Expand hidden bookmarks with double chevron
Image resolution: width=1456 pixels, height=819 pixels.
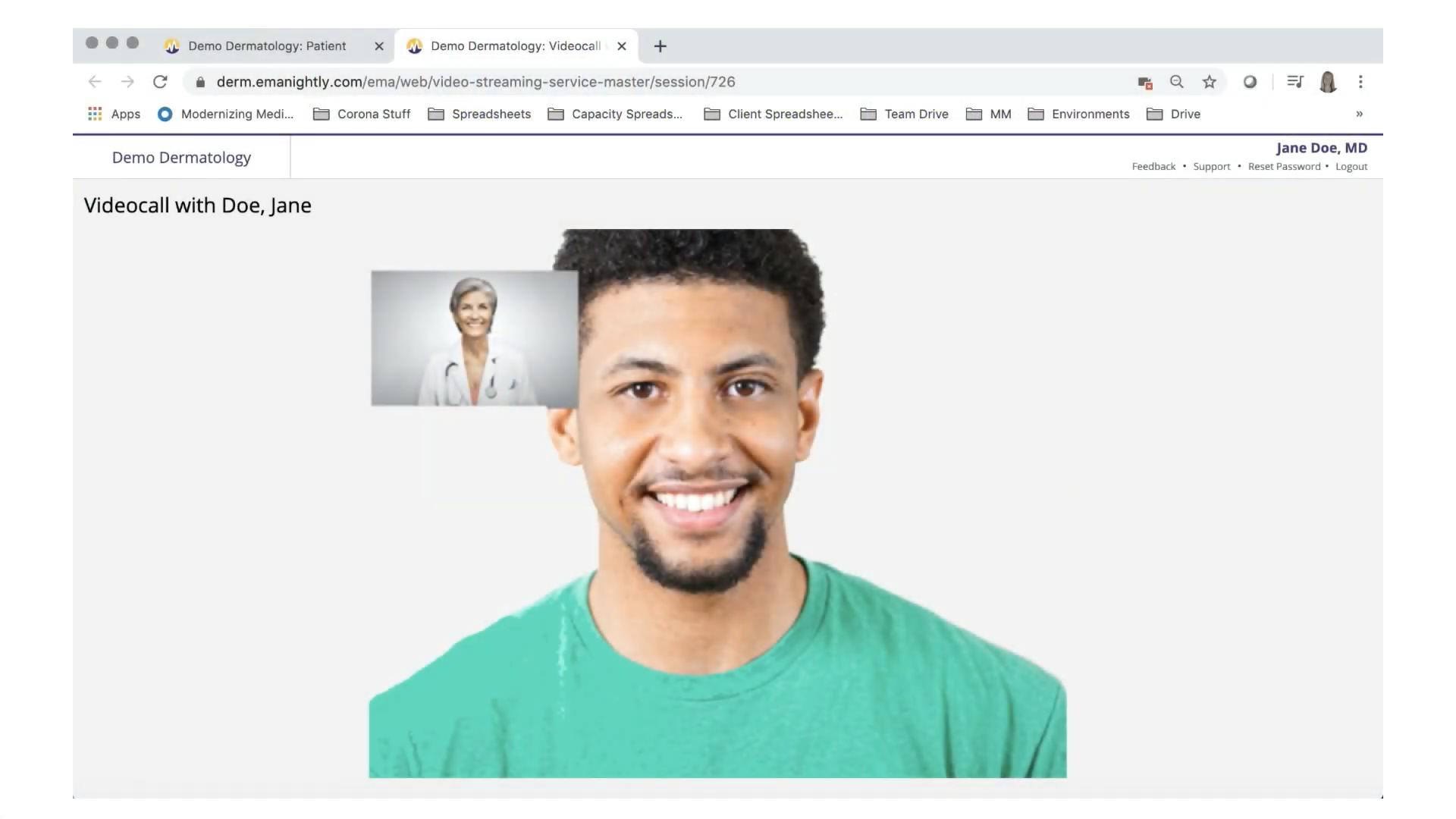click(x=1359, y=114)
